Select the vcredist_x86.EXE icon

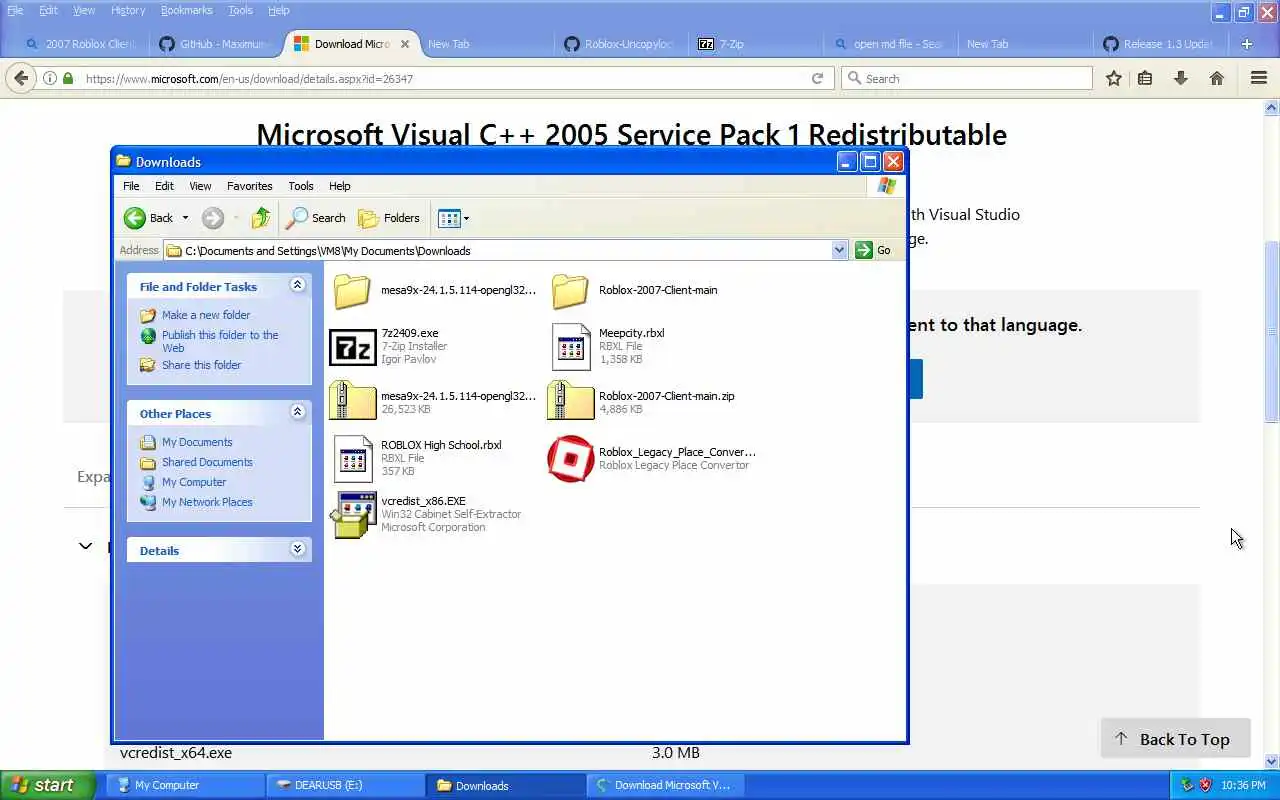tap(353, 514)
